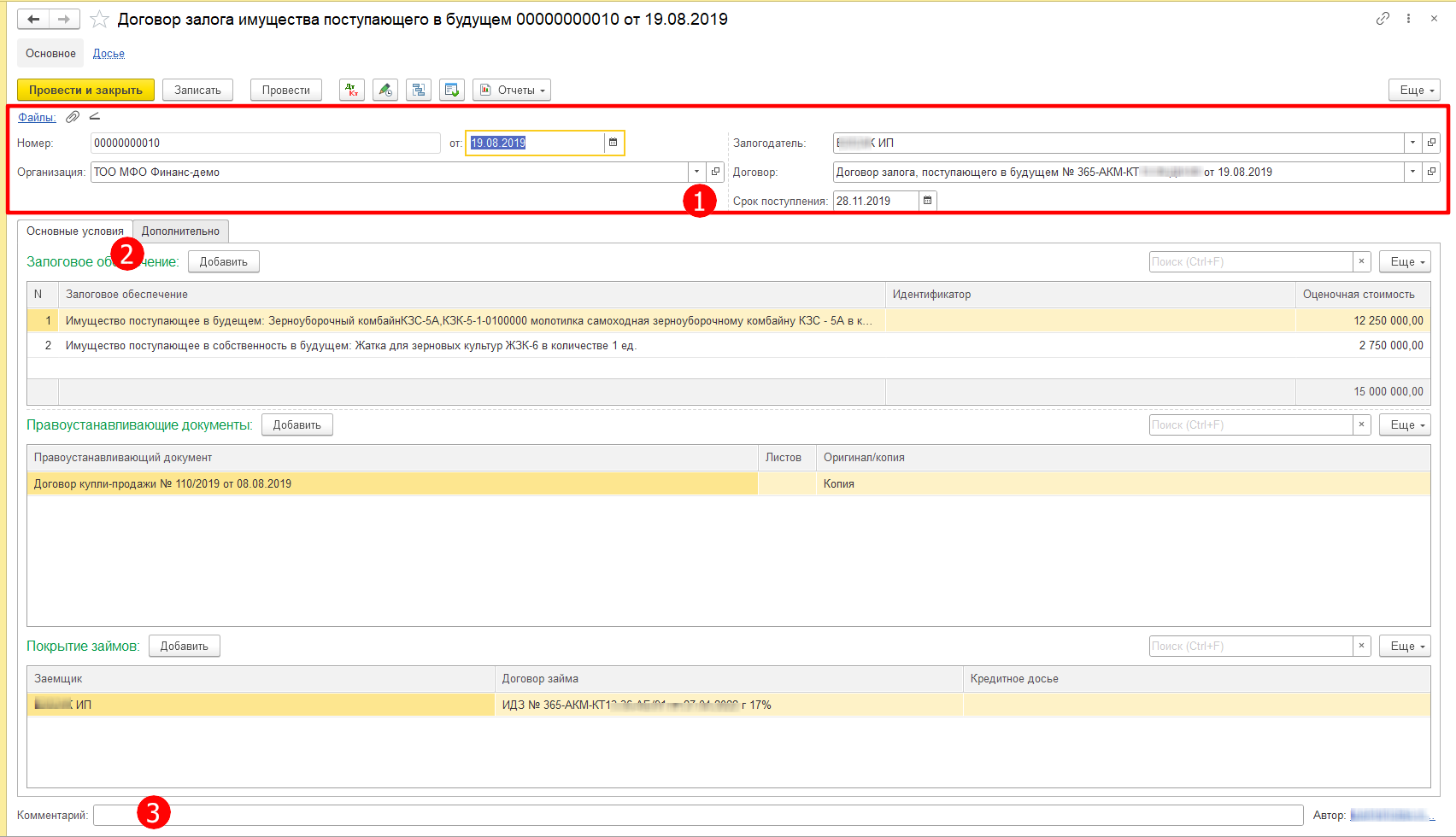This screenshot has height=837, width=1456.
Task: Attach a file with the paperclip icon
Action: (x=73, y=117)
